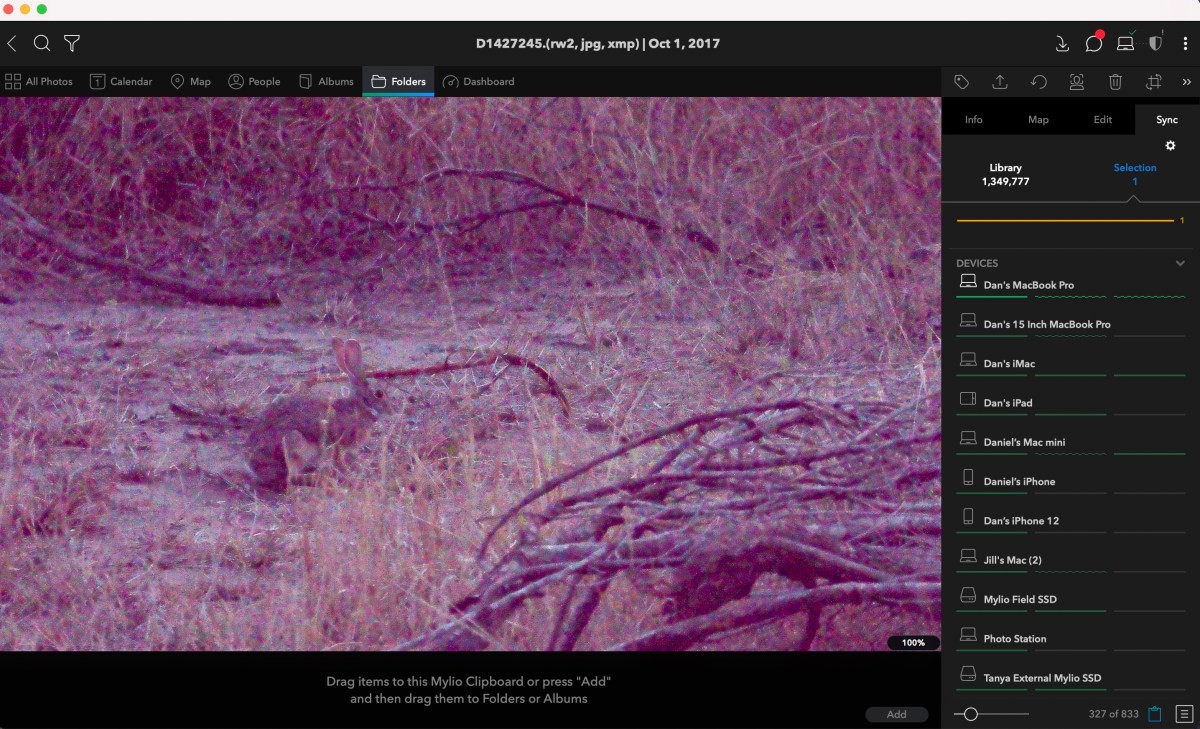The height and width of the screenshot is (729, 1200).
Task: Switch to All Photos view
Action: click(x=39, y=82)
